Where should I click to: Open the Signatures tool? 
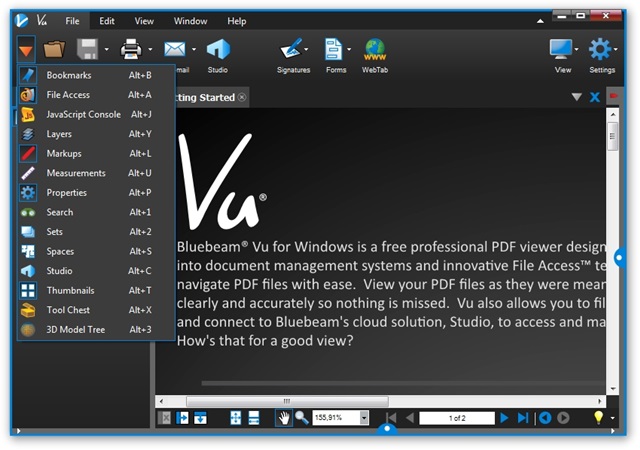coord(293,49)
